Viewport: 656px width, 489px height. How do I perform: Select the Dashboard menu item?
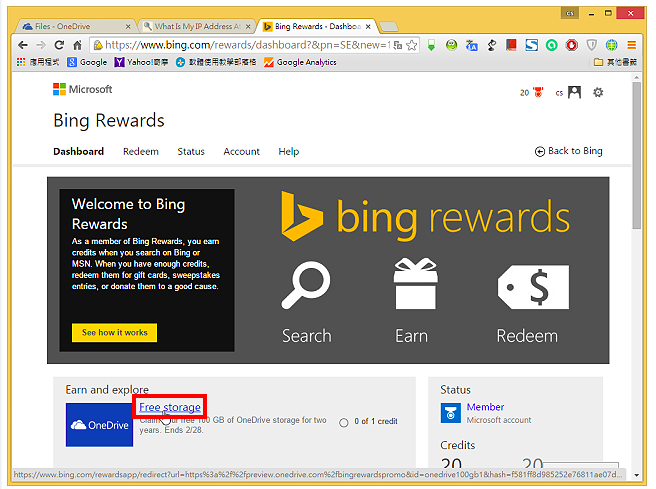[79, 151]
